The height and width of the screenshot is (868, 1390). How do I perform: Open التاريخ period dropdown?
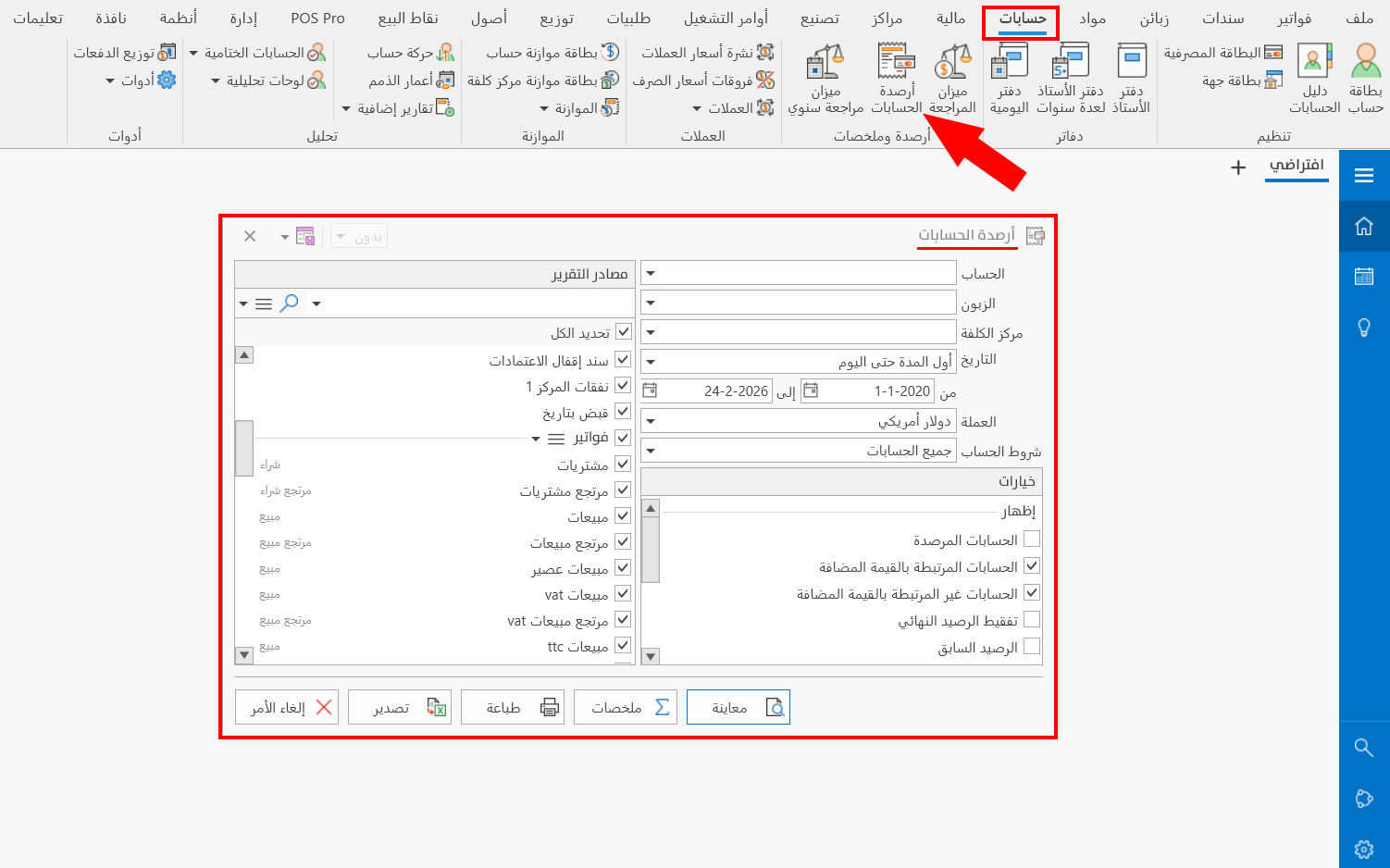click(x=651, y=362)
